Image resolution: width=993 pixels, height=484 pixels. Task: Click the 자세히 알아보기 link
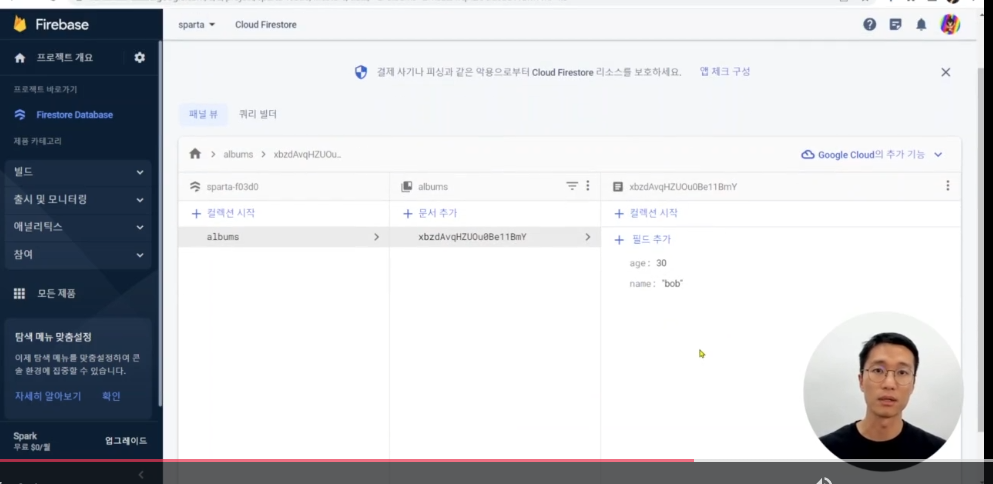point(48,397)
